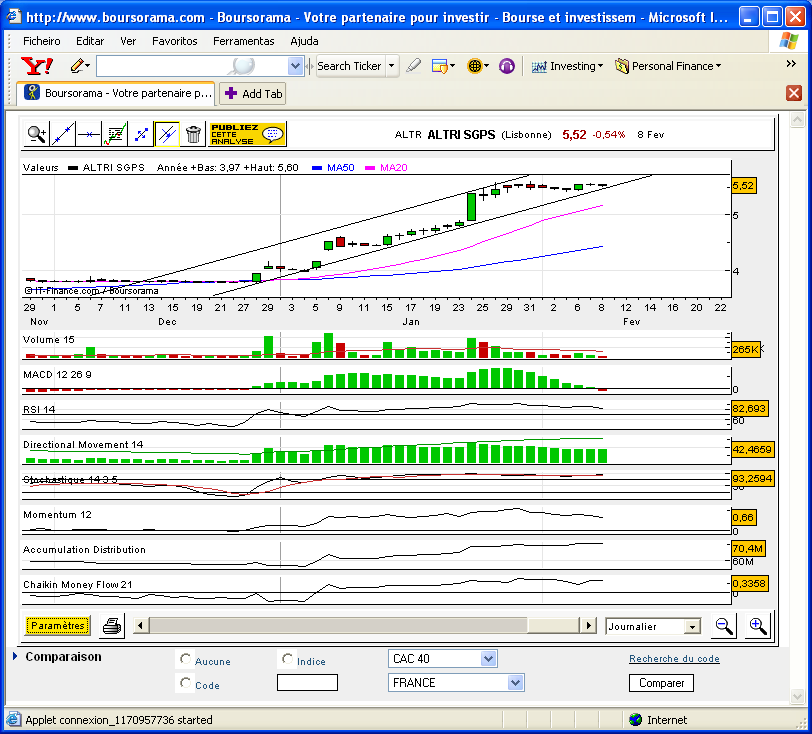This screenshot has height=734, width=812.
Task: Open the Ferramentas menu
Action: (x=243, y=41)
